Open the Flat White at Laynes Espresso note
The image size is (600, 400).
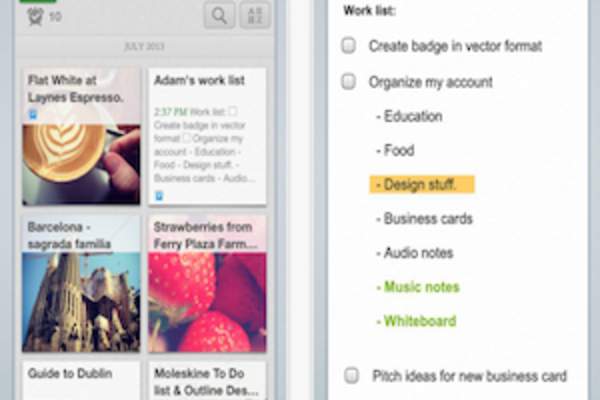pyautogui.click(x=81, y=136)
